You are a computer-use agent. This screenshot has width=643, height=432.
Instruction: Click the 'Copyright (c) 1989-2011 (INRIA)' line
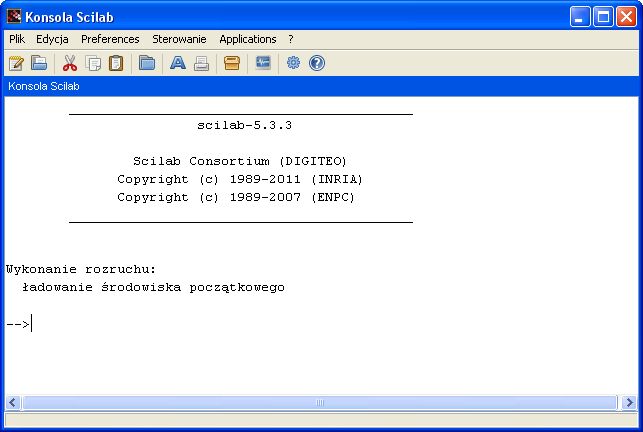pos(240,179)
